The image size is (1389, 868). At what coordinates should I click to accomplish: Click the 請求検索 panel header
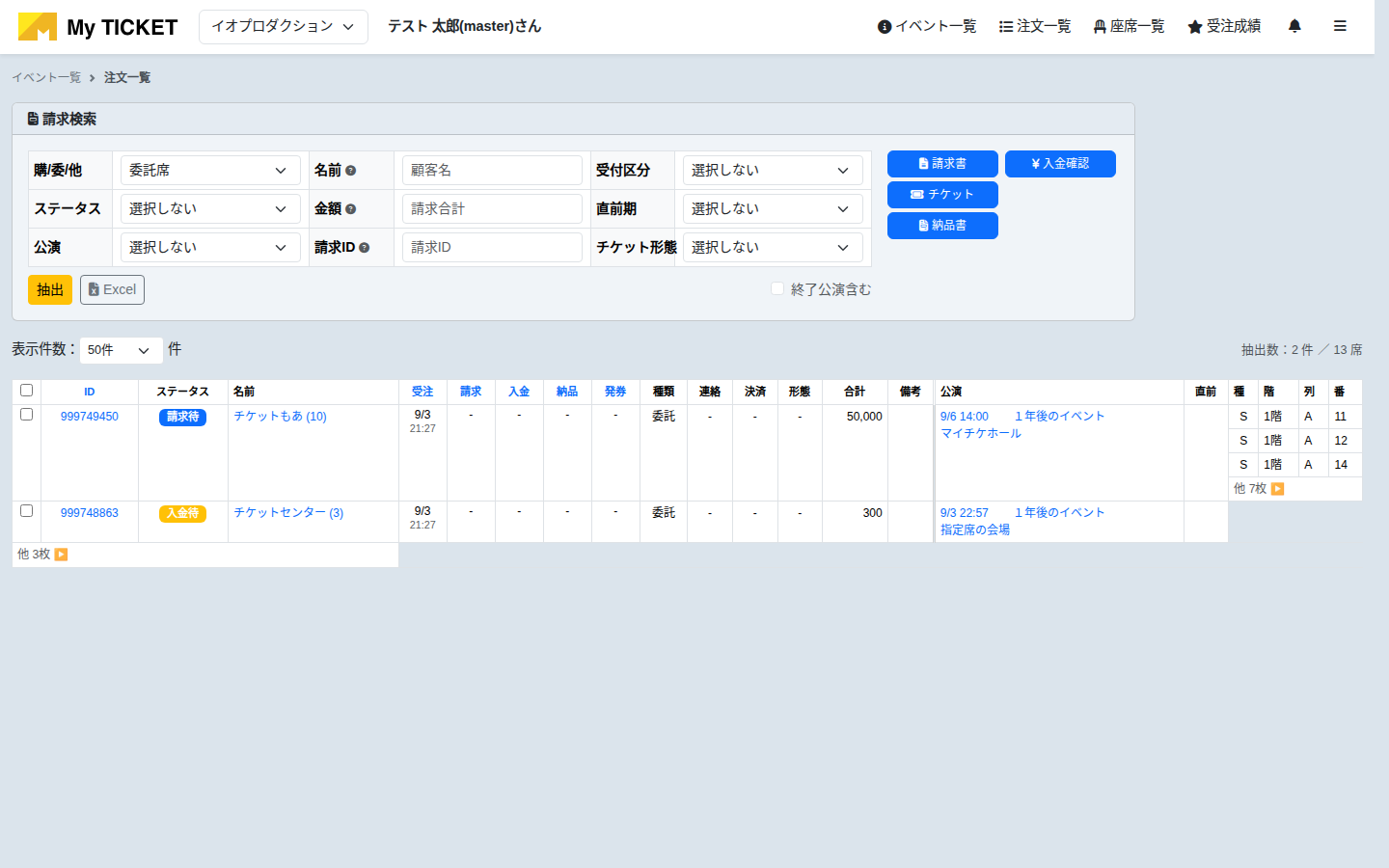573,119
